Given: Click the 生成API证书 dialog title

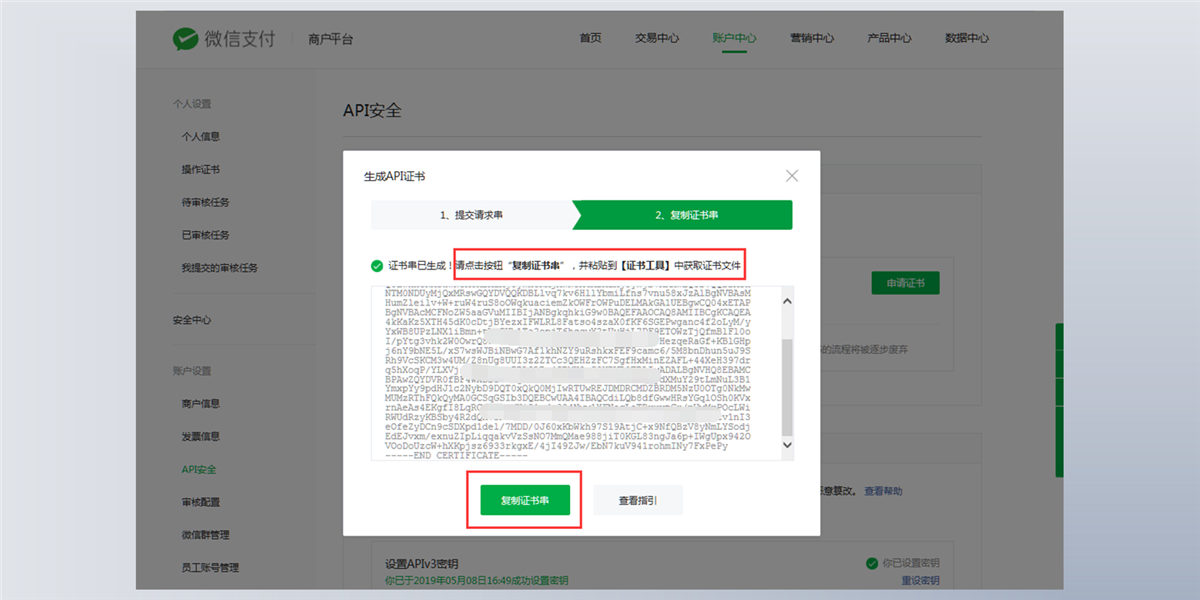Looking at the screenshot, I should tap(394, 176).
